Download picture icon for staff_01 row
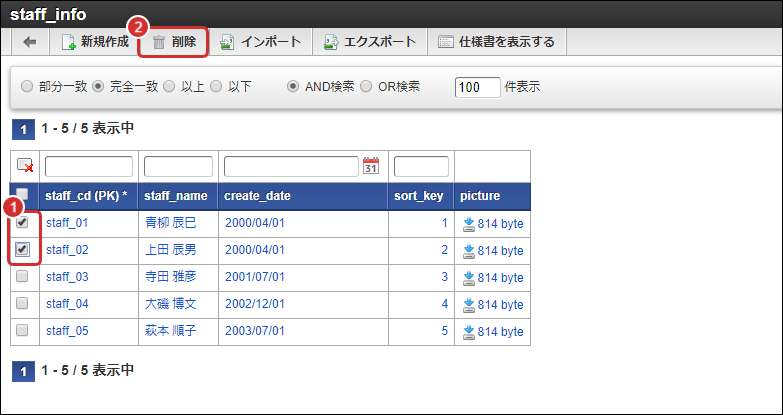The height and width of the screenshot is (415, 783). (468, 223)
